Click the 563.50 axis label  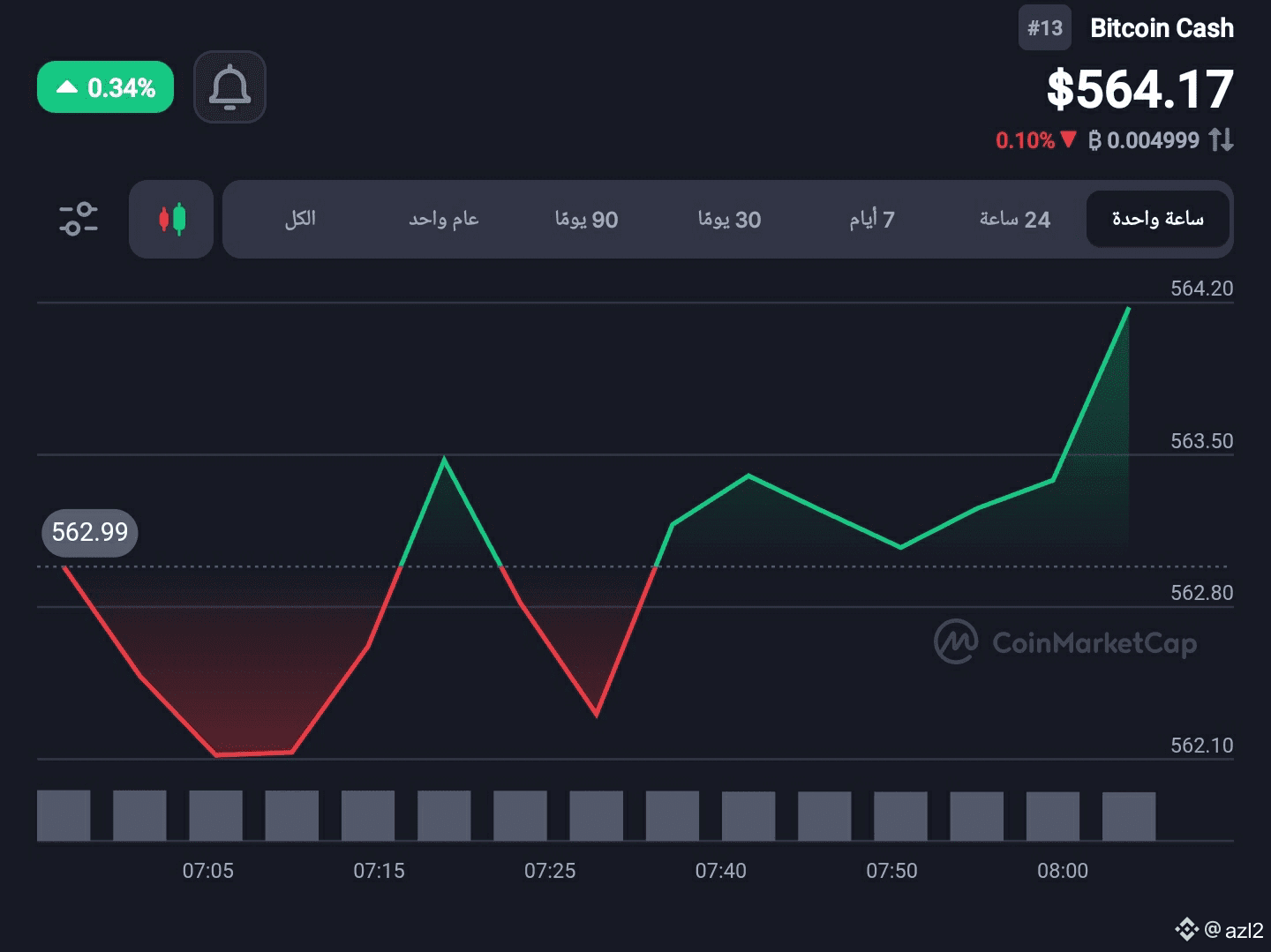click(x=1201, y=441)
